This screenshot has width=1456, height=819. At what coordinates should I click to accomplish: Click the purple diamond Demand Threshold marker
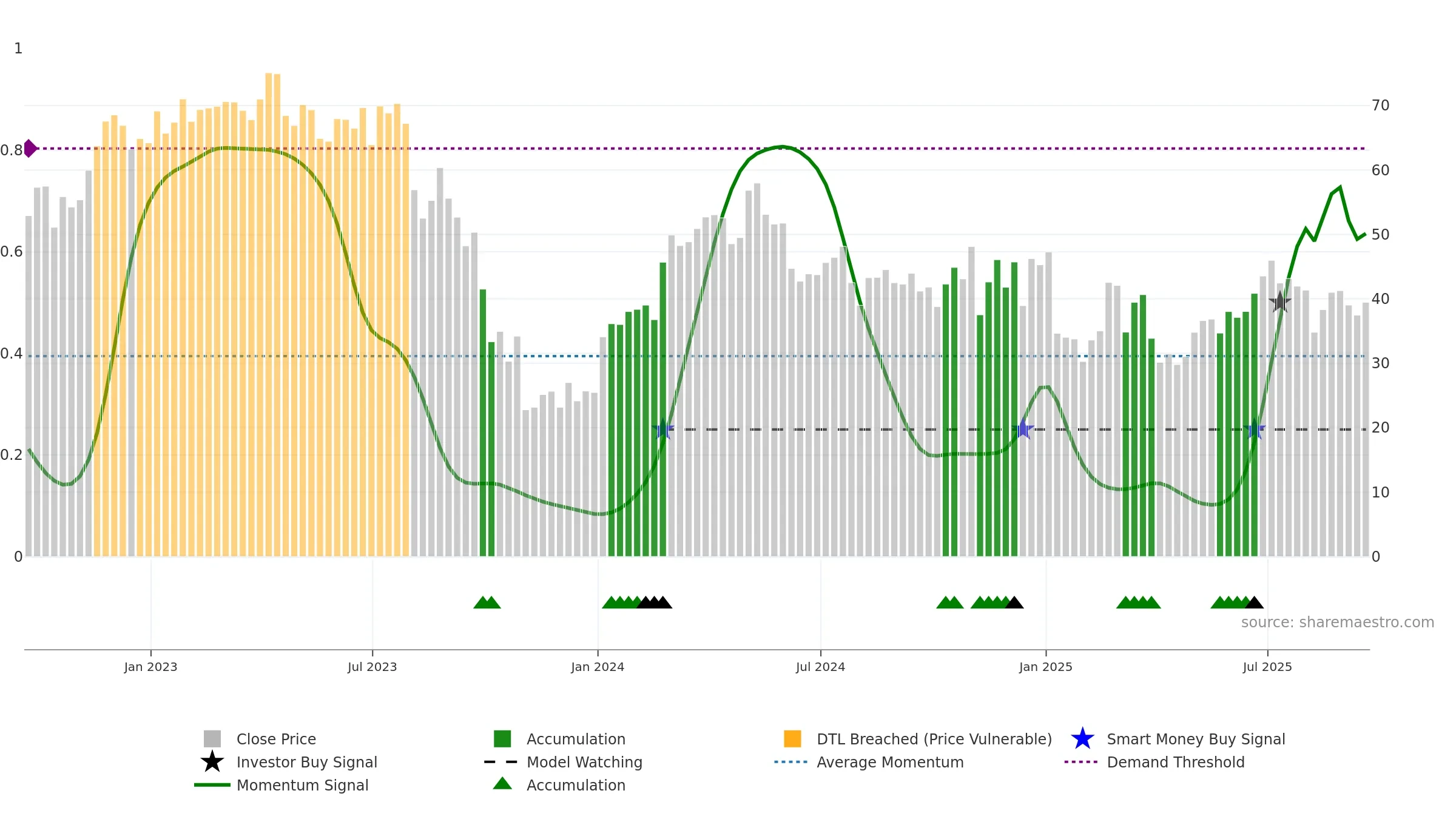point(30,148)
